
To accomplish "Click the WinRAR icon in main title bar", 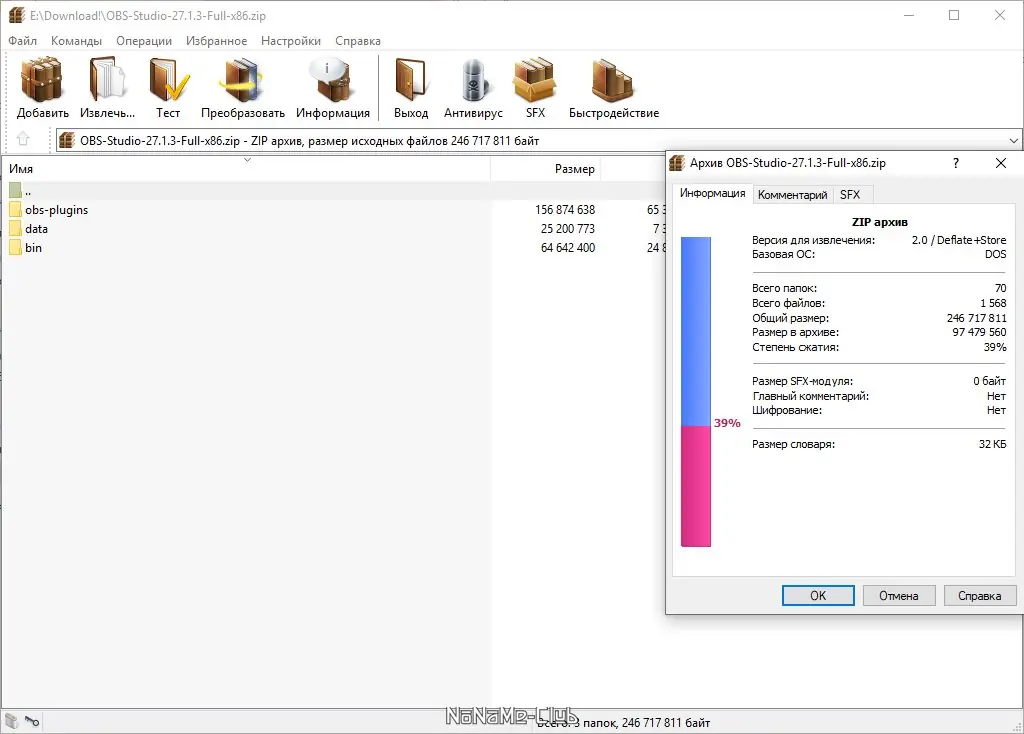I will point(16,15).
